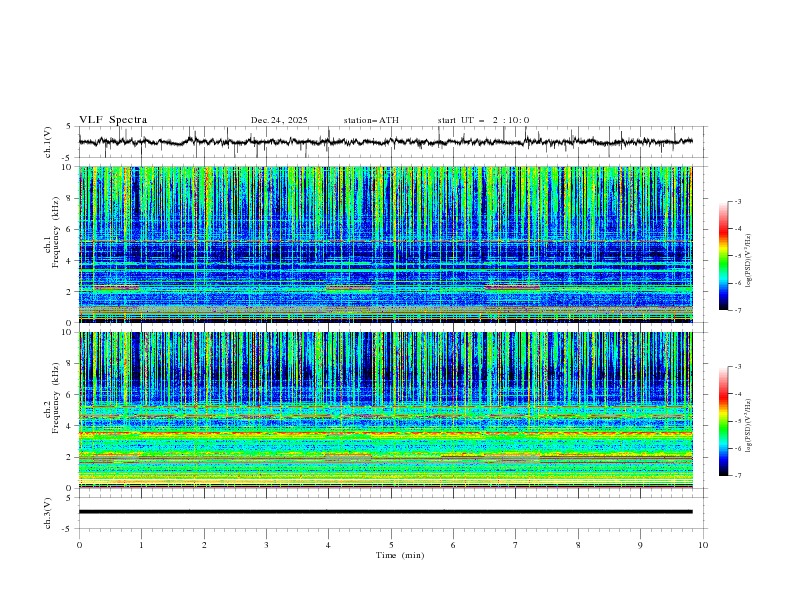Screen dimensions: 792x612
Task: Click the date "Dec.24, 2025"
Action: point(279,120)
